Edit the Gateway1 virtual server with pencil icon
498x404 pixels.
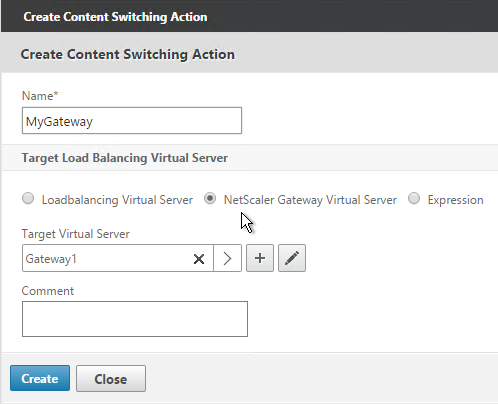[292, 258]
